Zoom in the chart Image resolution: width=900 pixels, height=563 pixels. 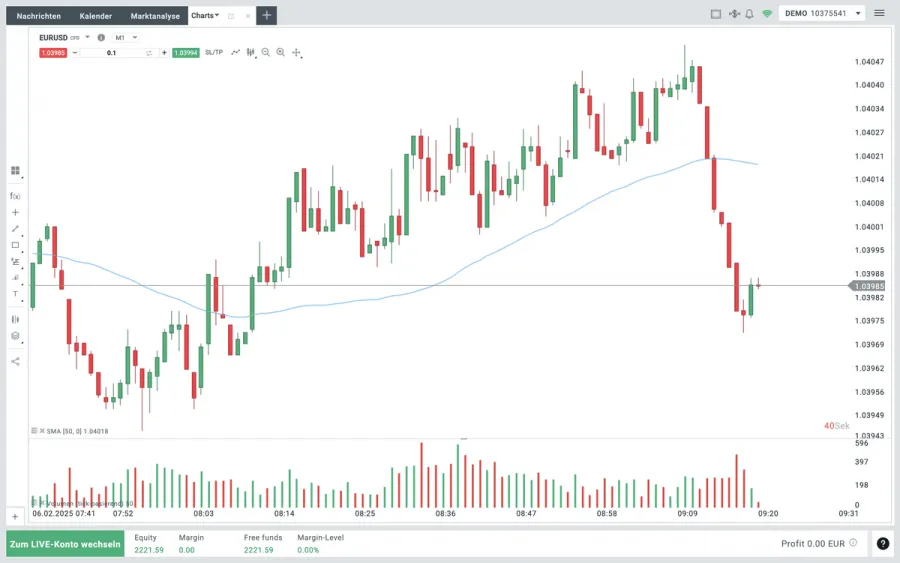(281, 52)
